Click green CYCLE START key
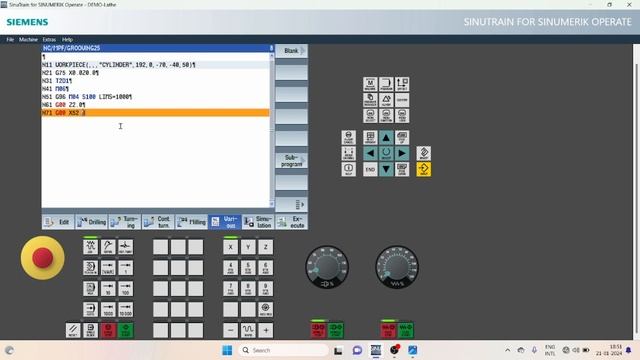This screenshot has width=640, height=360. coord(126,330)
